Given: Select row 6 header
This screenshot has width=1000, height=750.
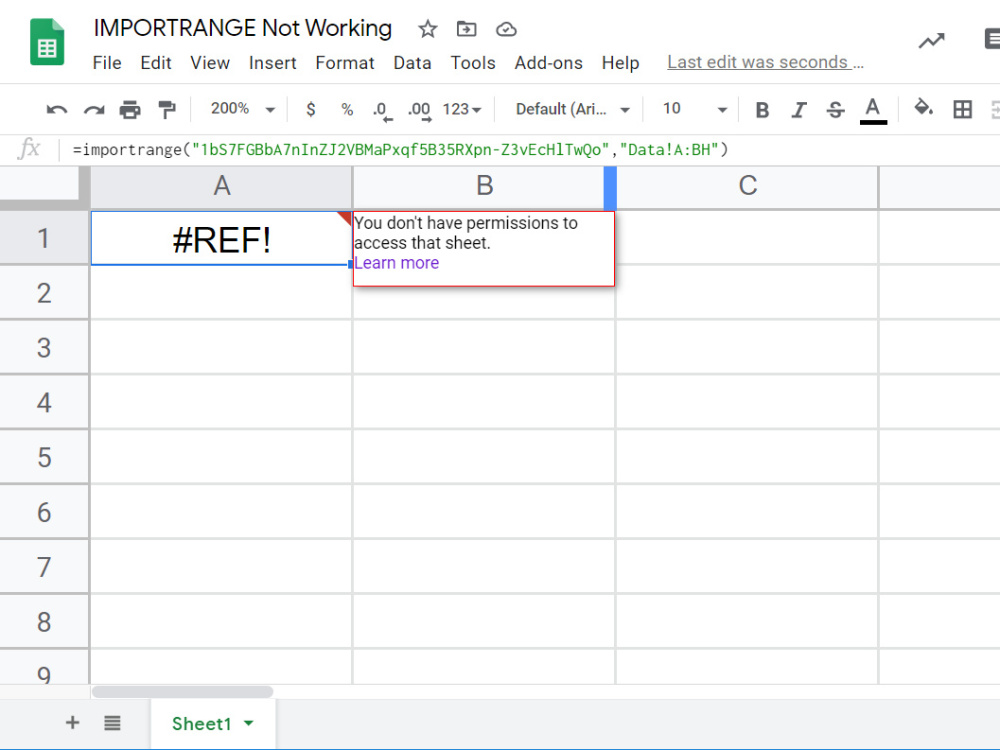Looking at the screenshot, I should pos(44,512).
